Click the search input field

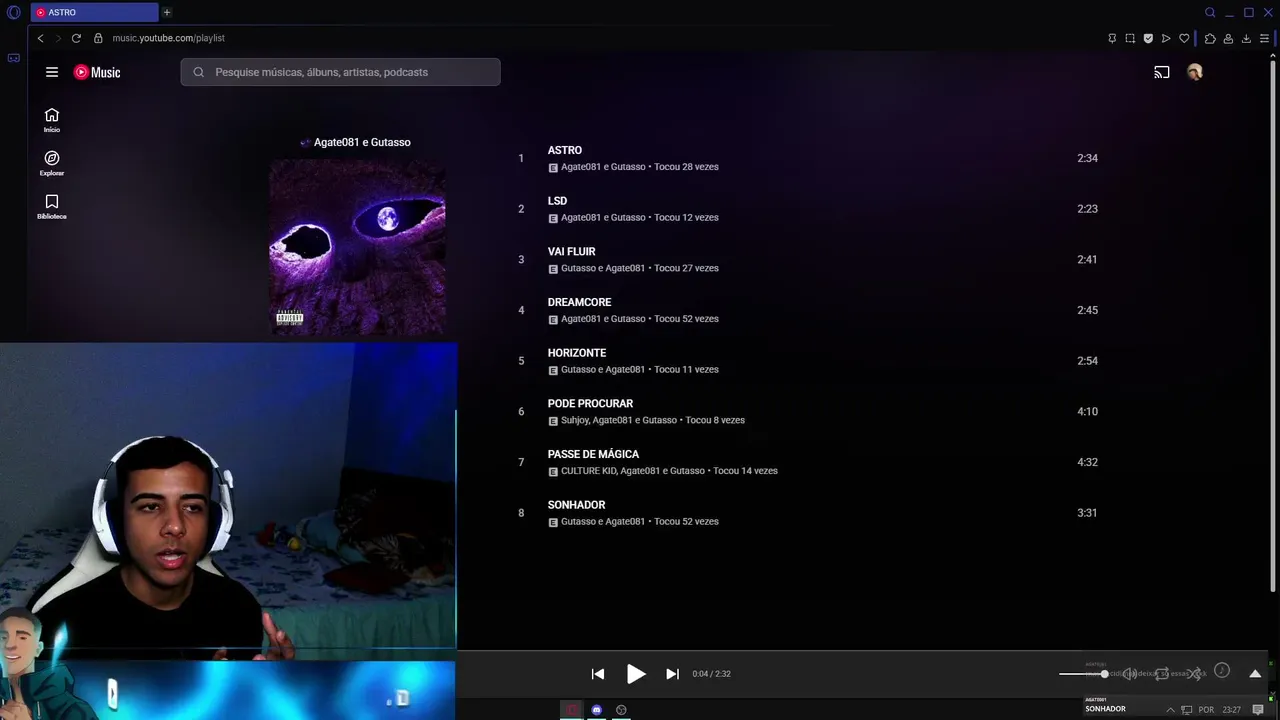coord(340,72)
